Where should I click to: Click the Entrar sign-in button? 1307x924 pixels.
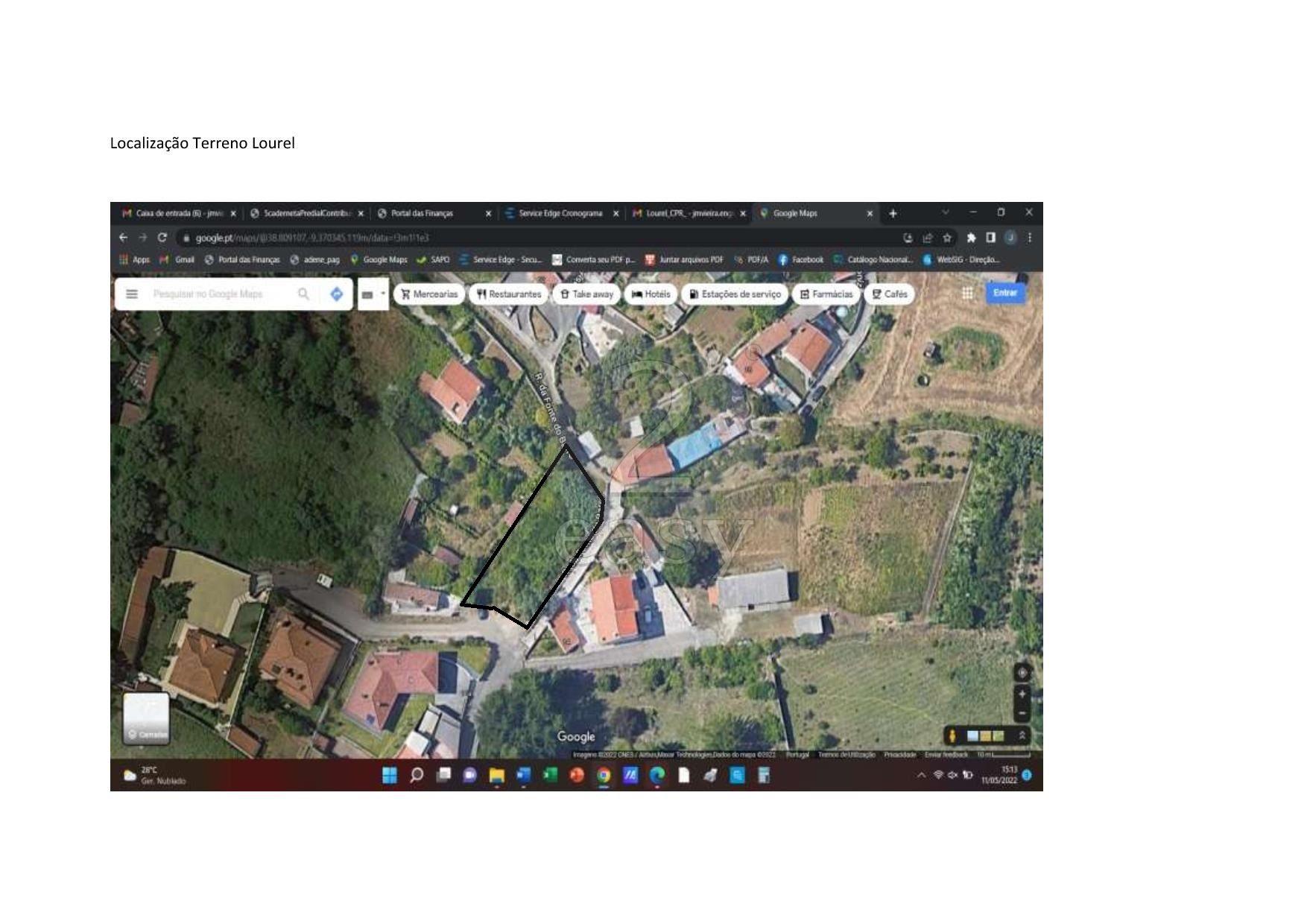coord(1004,293)
